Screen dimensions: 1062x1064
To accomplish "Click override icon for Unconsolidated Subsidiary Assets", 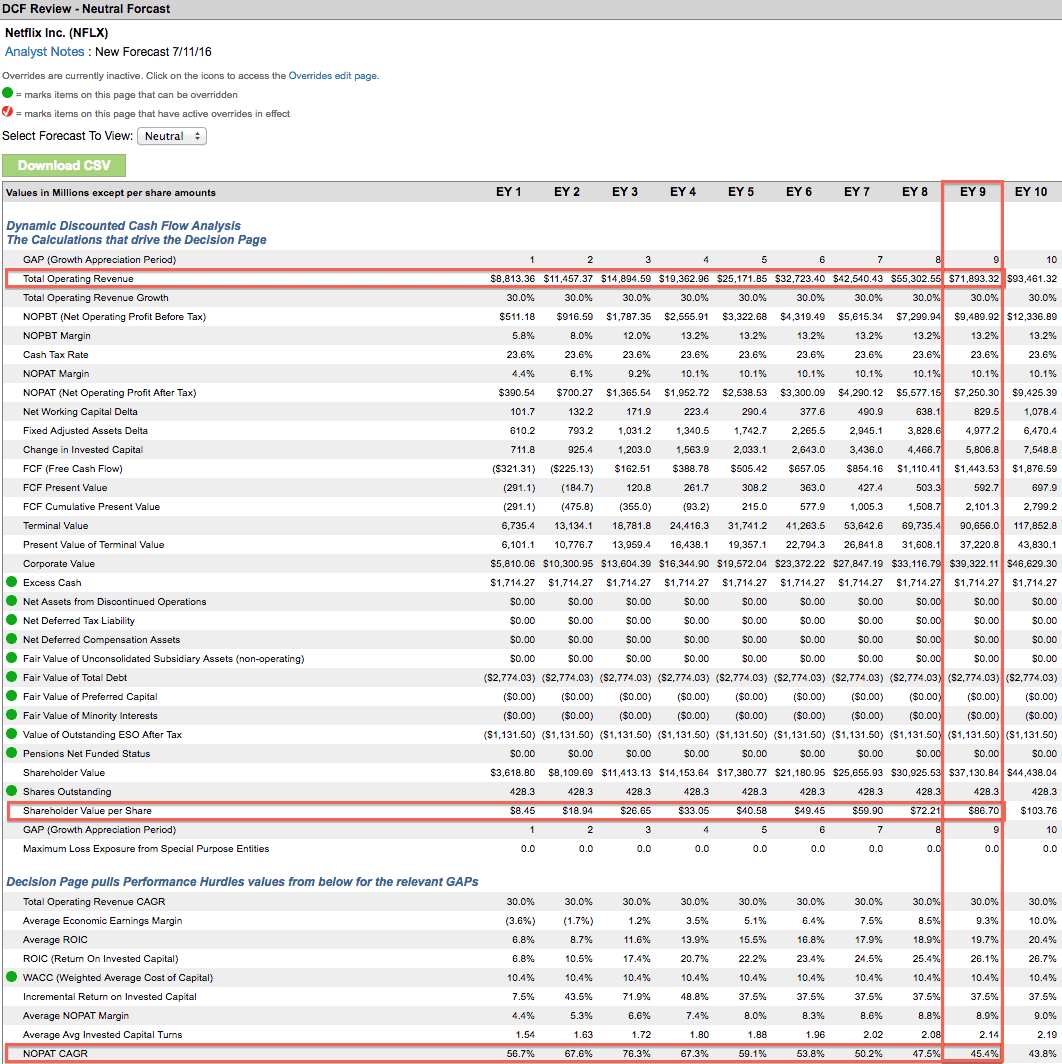I will 12,658.
